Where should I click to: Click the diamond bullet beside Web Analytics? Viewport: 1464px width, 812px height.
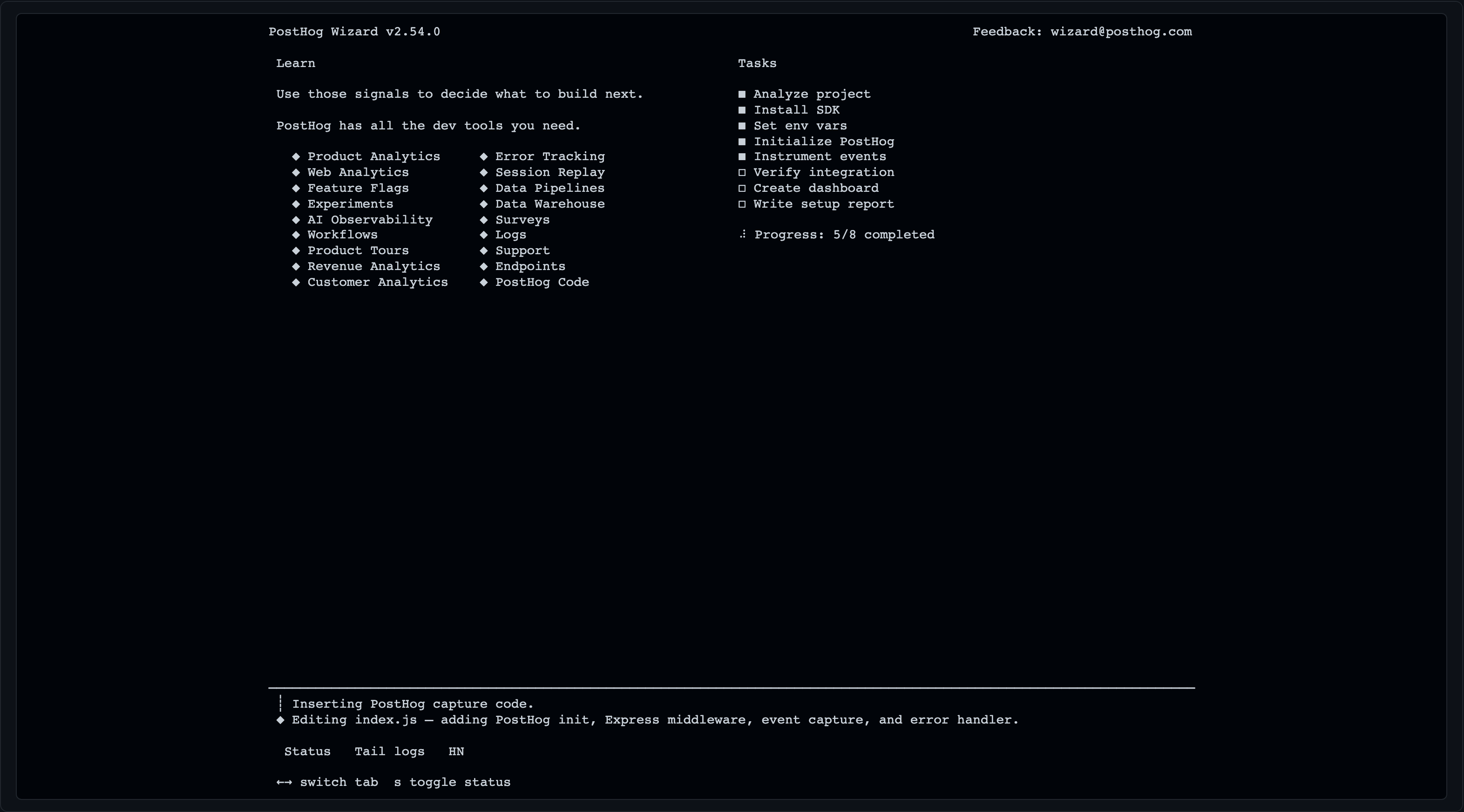coord(296,173)
